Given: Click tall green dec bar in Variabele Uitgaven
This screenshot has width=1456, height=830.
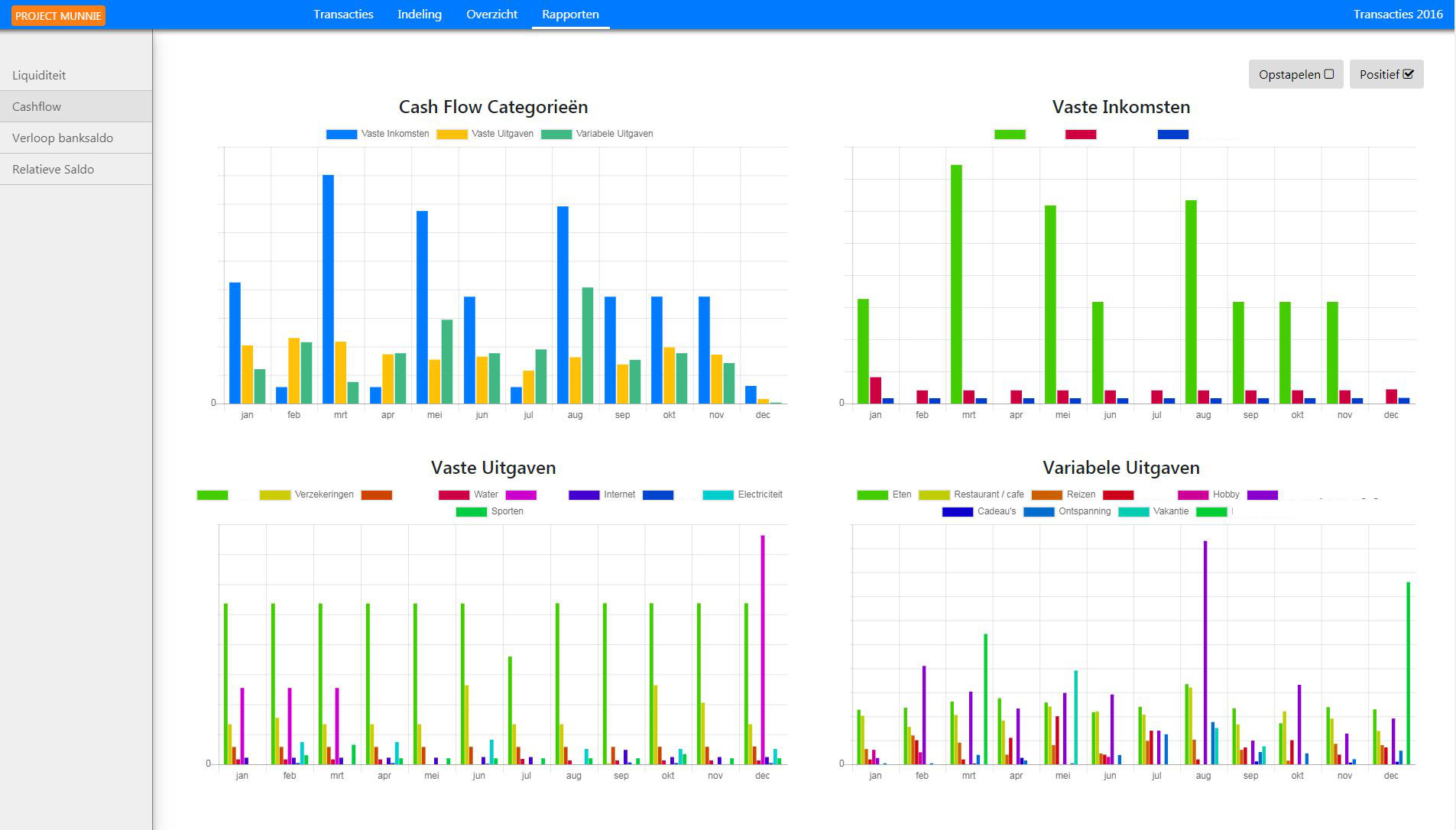Looking at the screenshot, I should (x=1409, y=673).
